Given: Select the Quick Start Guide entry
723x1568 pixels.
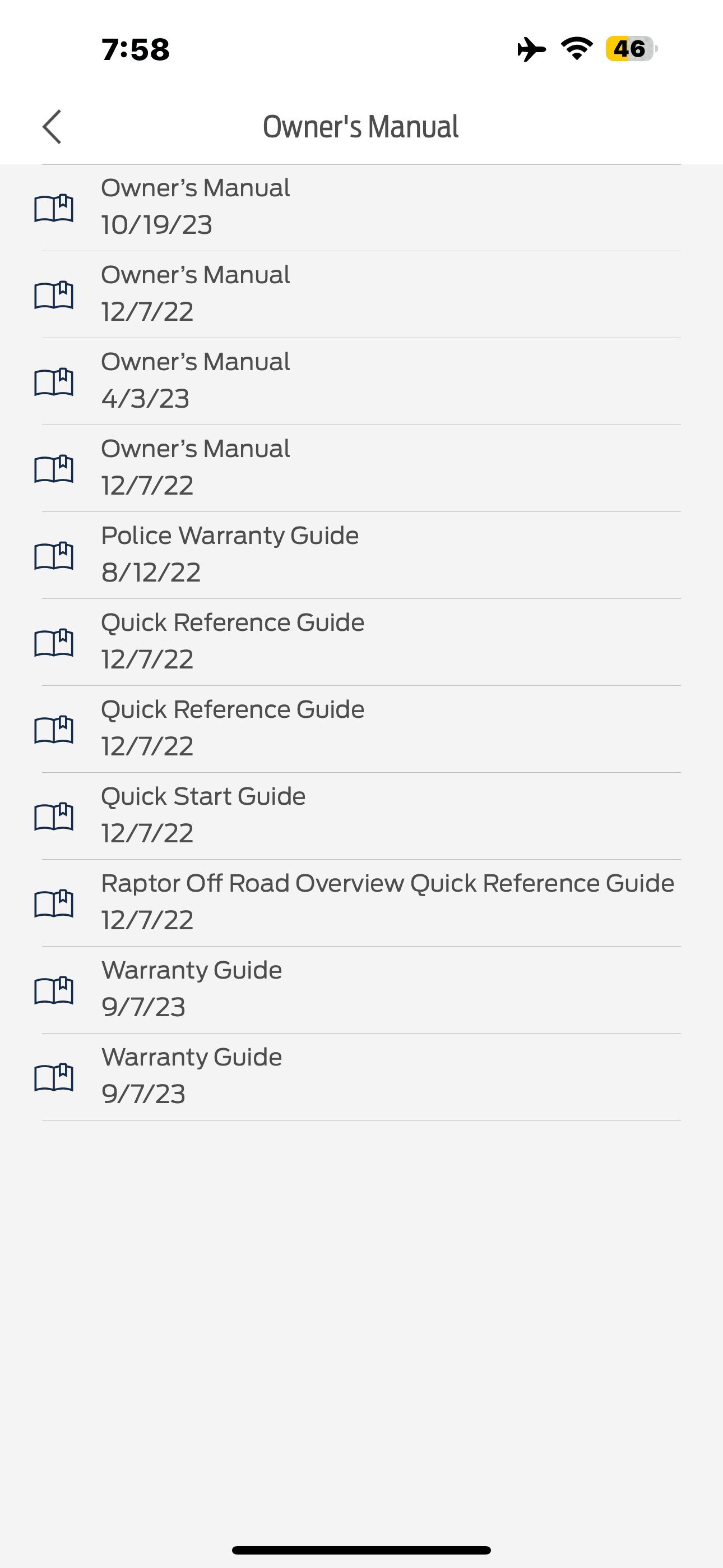Looking at the screenshot, I should pyautogui.click(x=360, y=815).
